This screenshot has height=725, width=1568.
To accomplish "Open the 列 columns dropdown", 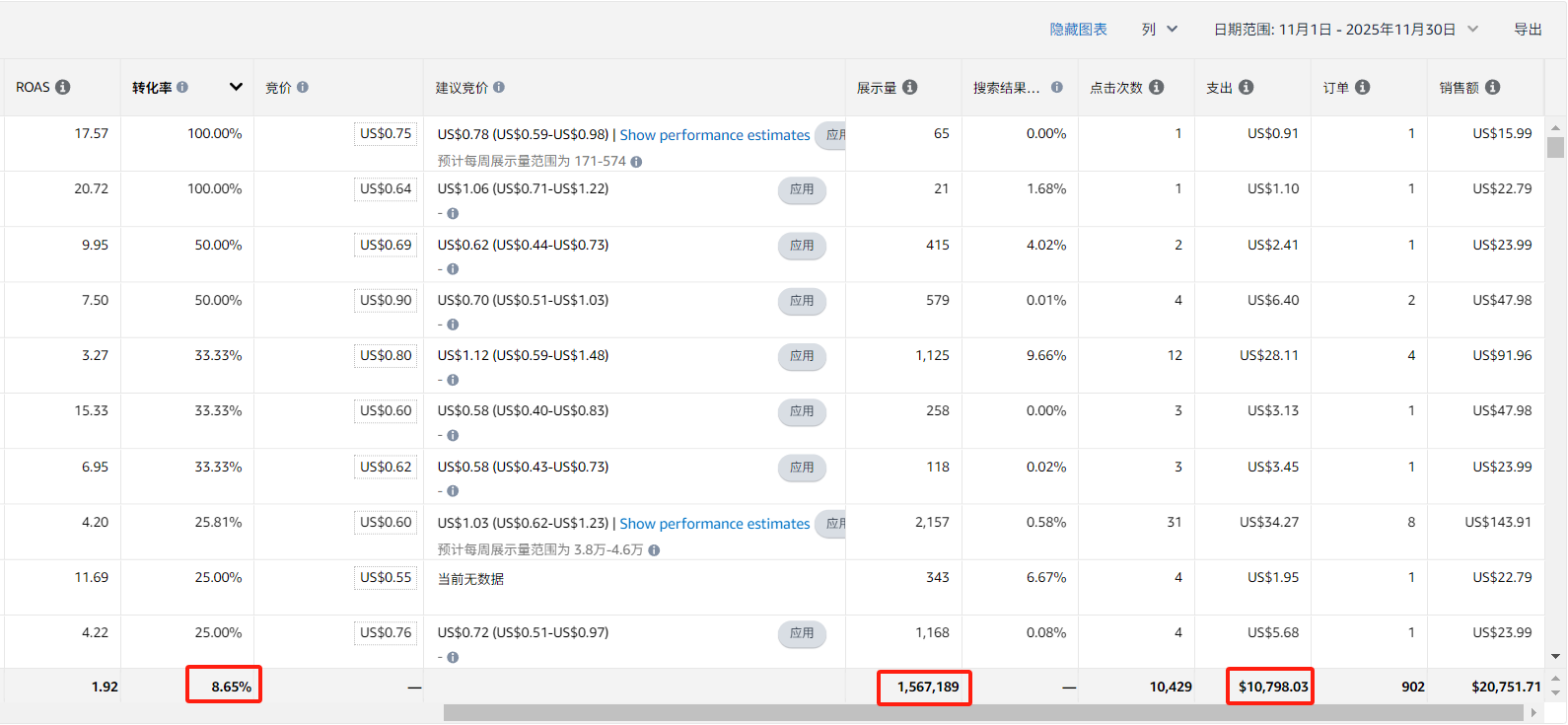I will click(x=1160, y=30).
